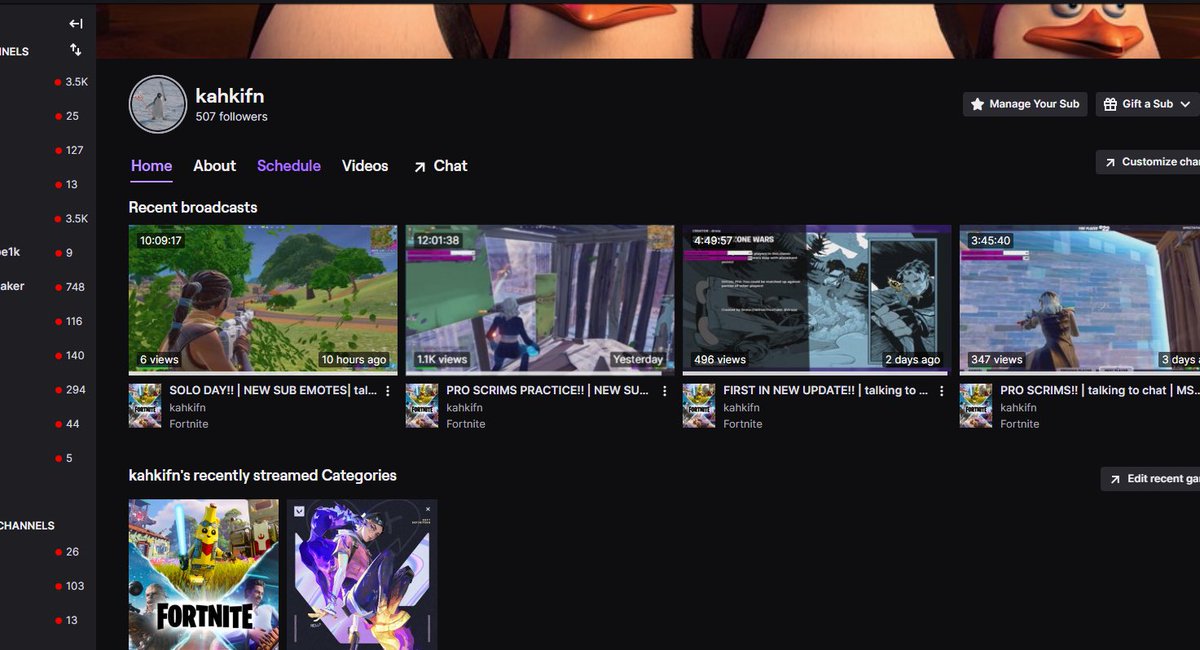Play the 3:45:40 broadcast thumbnail

point(1080,300)
